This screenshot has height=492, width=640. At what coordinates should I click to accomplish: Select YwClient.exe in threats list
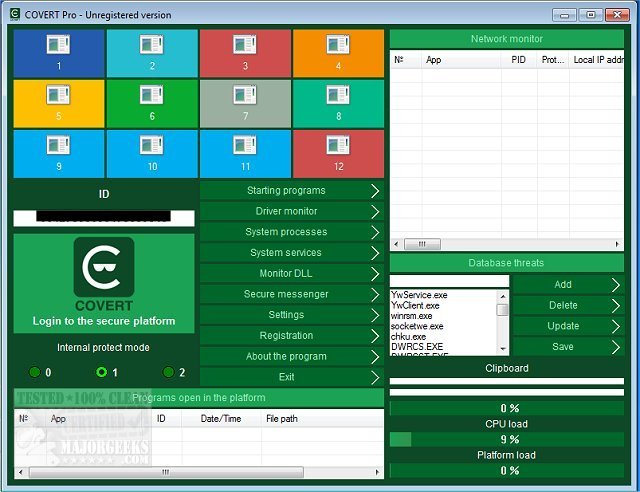(415, 305)
